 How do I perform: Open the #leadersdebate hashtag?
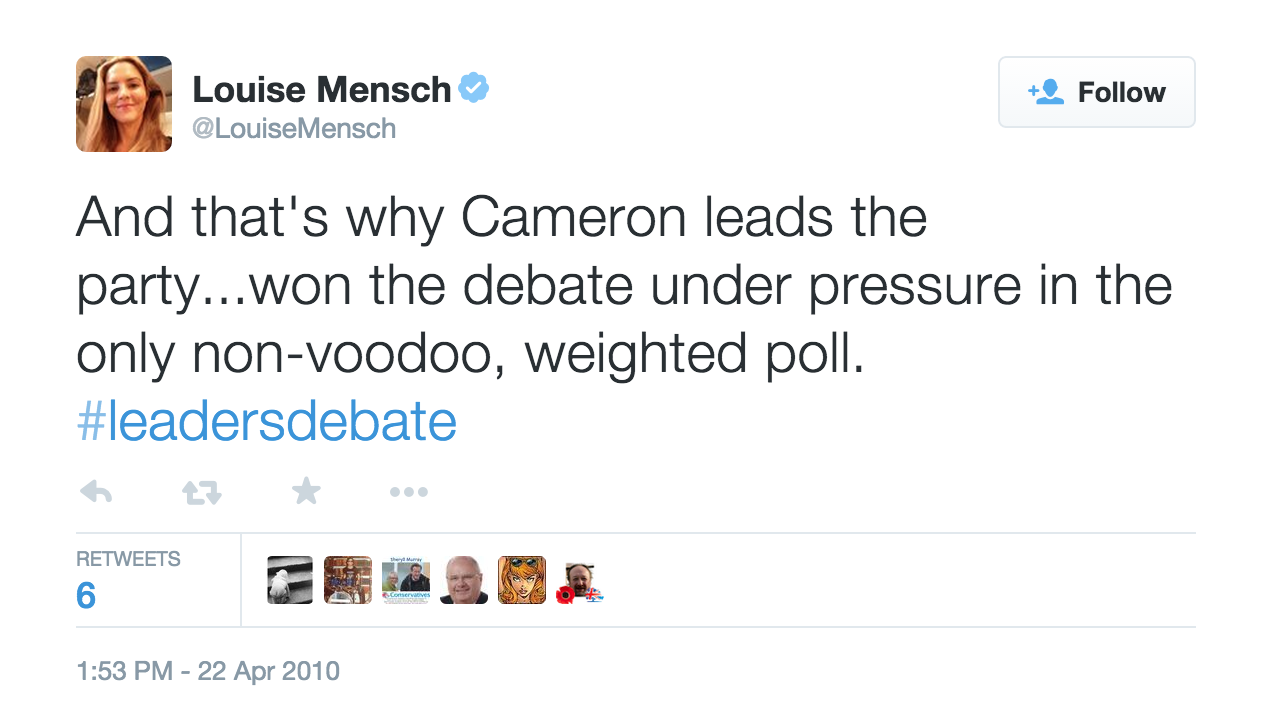(x=267, y=421)
